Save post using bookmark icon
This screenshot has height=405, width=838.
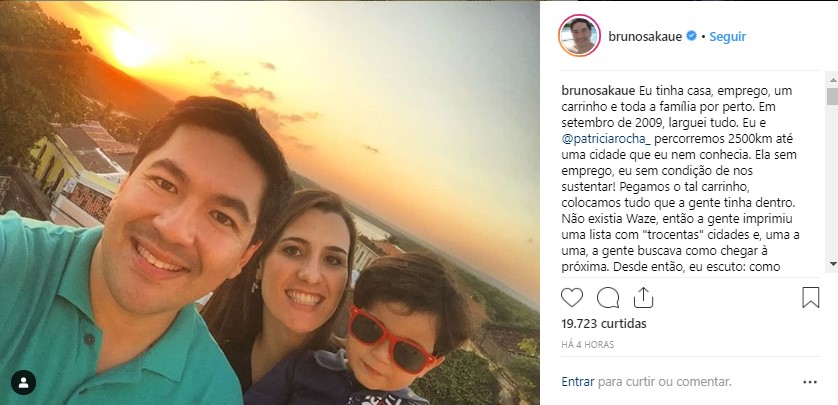[810, 298]
